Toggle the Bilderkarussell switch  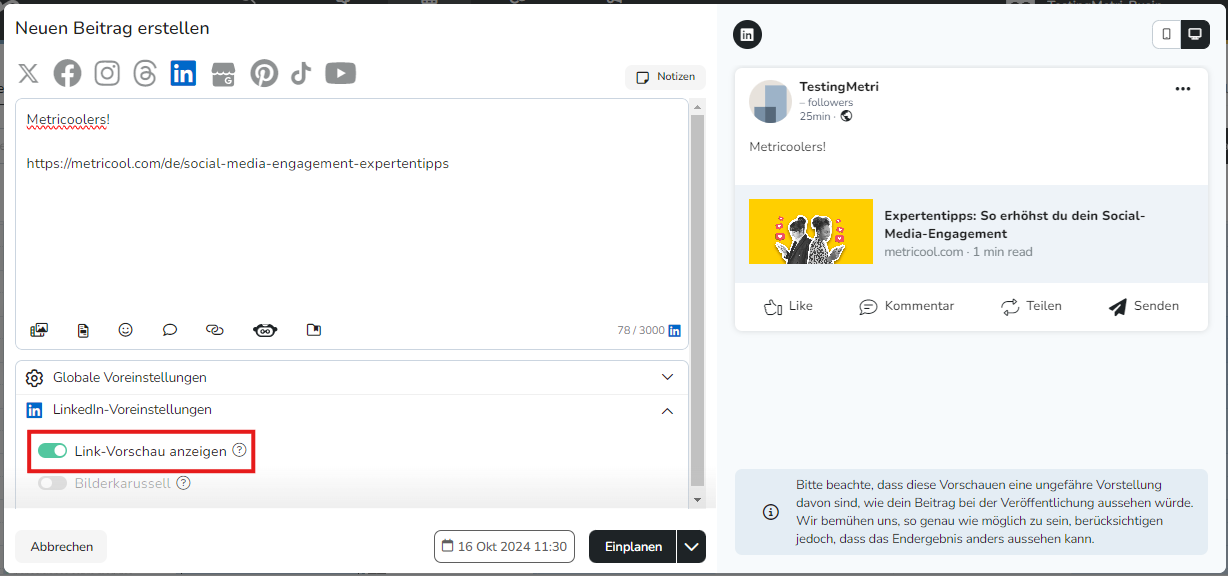pos(52,483)
